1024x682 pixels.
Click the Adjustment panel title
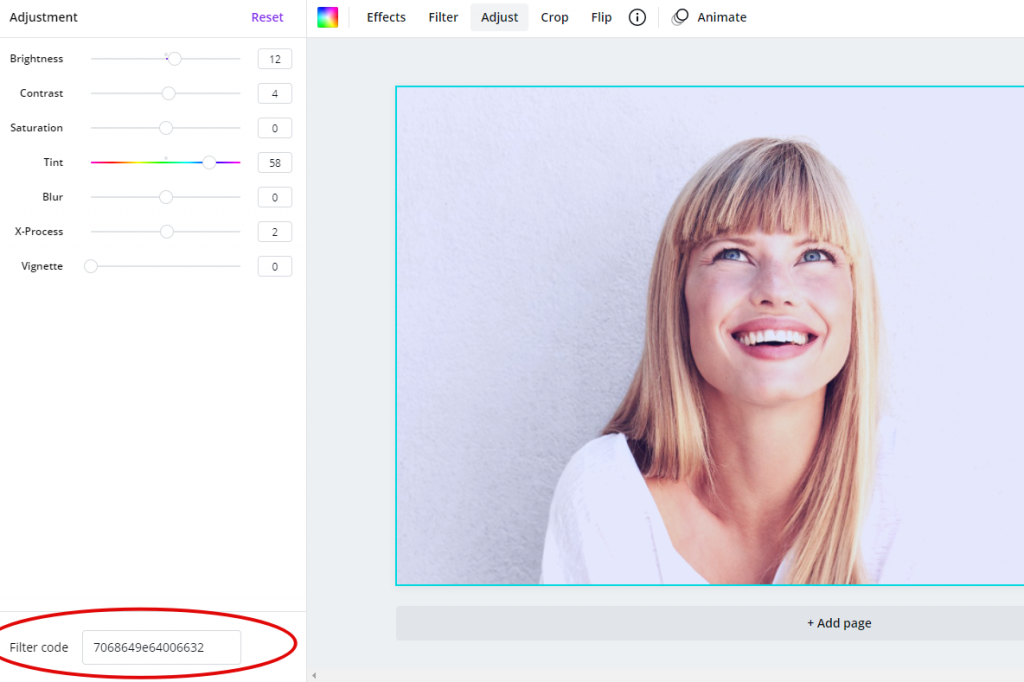43,17
